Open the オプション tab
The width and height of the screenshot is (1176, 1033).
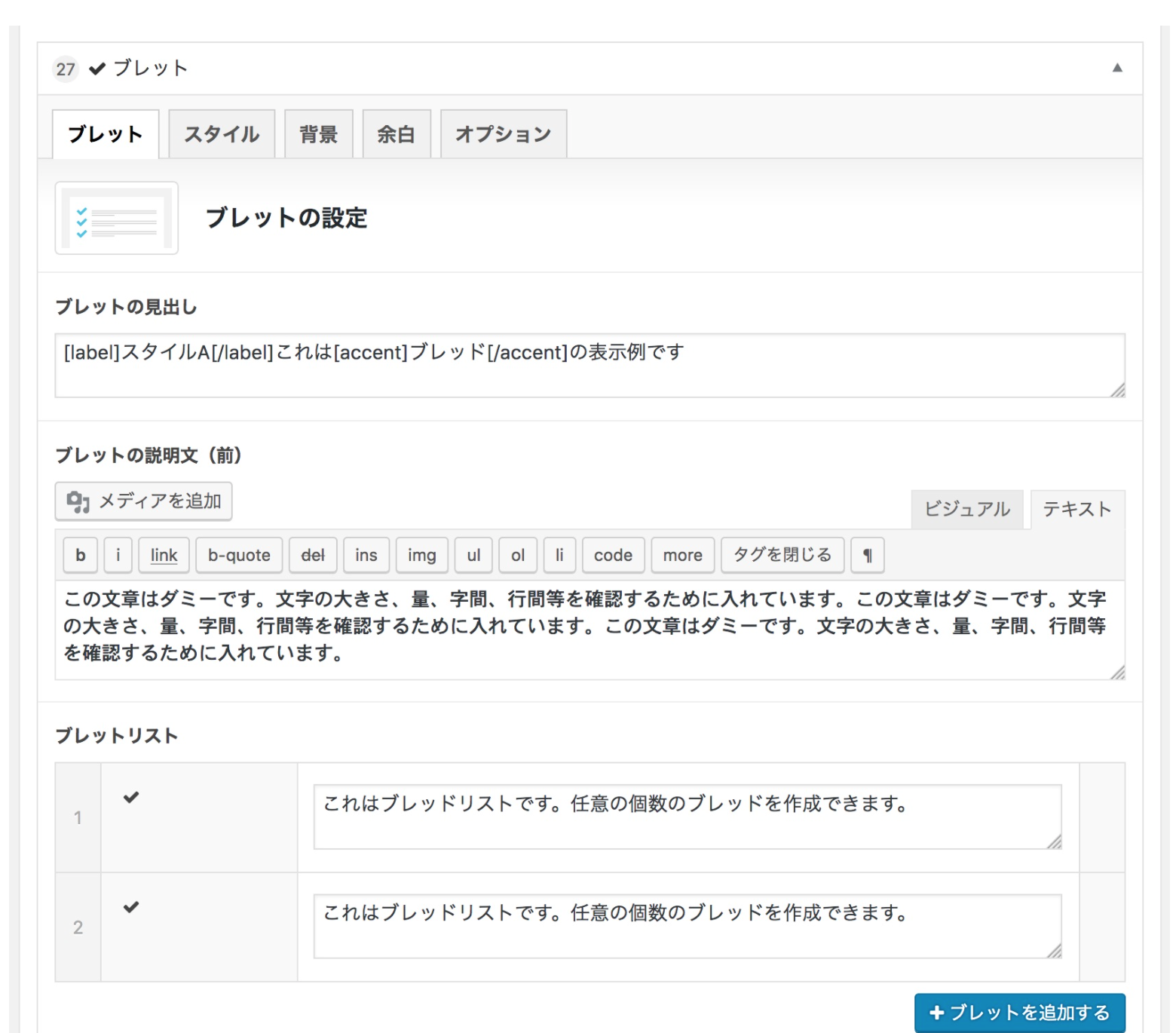point(503,134)
